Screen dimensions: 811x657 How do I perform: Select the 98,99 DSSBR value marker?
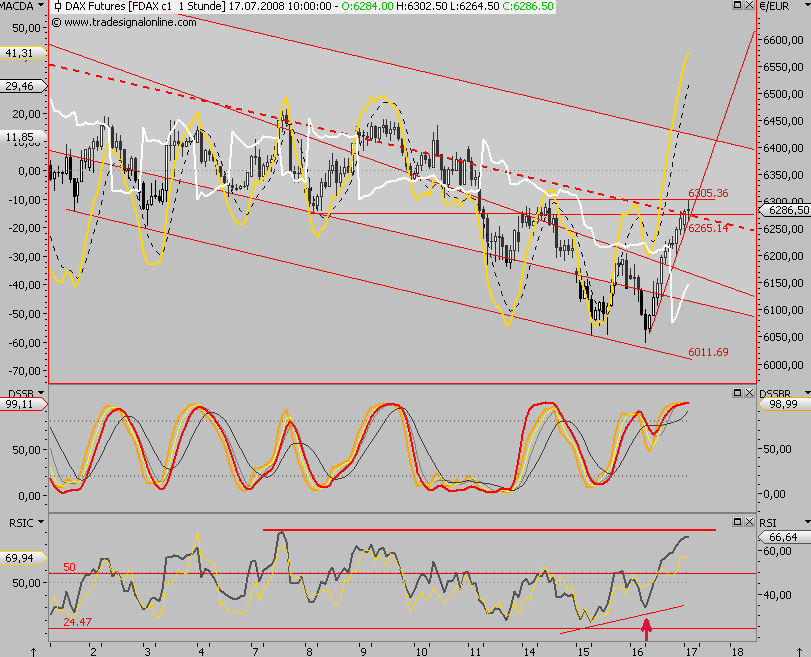pos(785,404)
